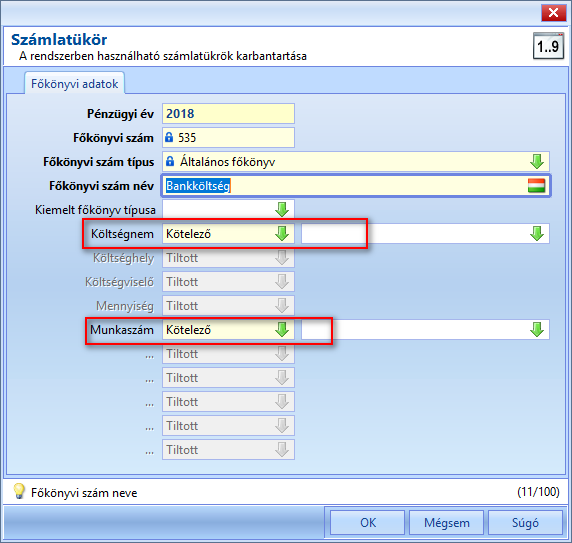
Task: Switch to the Főkönyvi adatok tab
Action: pos(74,84)
